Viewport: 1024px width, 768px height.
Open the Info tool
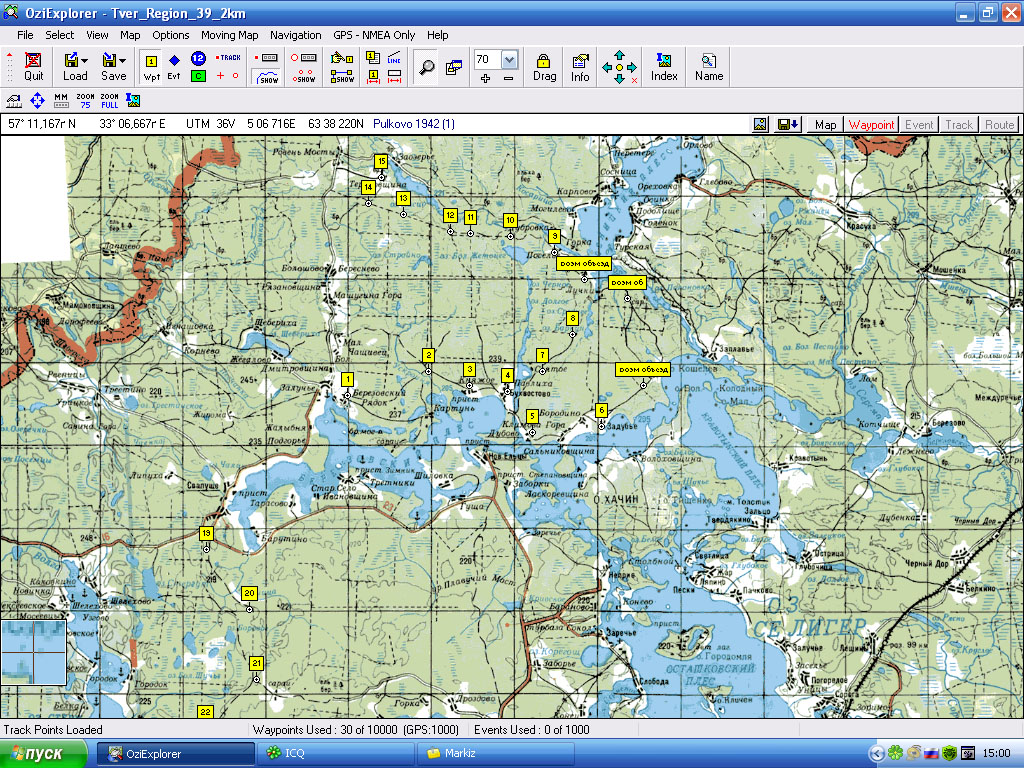point(580,66)
